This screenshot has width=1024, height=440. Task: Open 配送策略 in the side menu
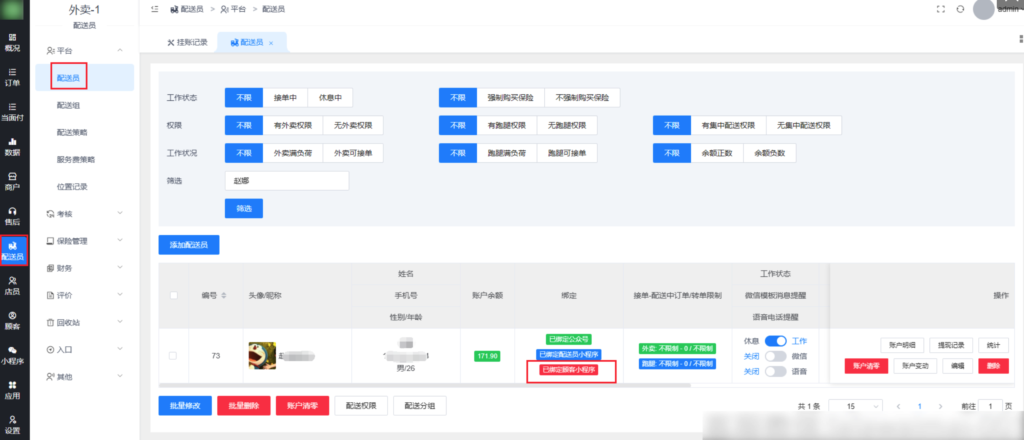click(x=72, y=132)
